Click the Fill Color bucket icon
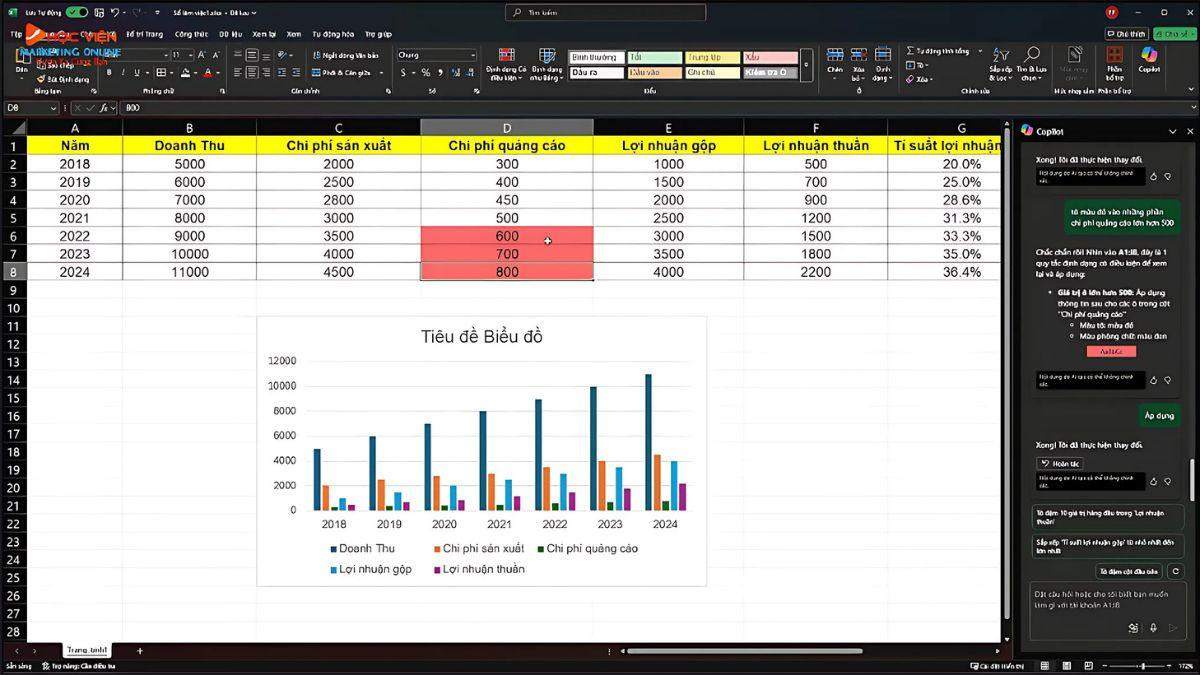This screenshot has height=675, width=1200. [x=184, y=73]
